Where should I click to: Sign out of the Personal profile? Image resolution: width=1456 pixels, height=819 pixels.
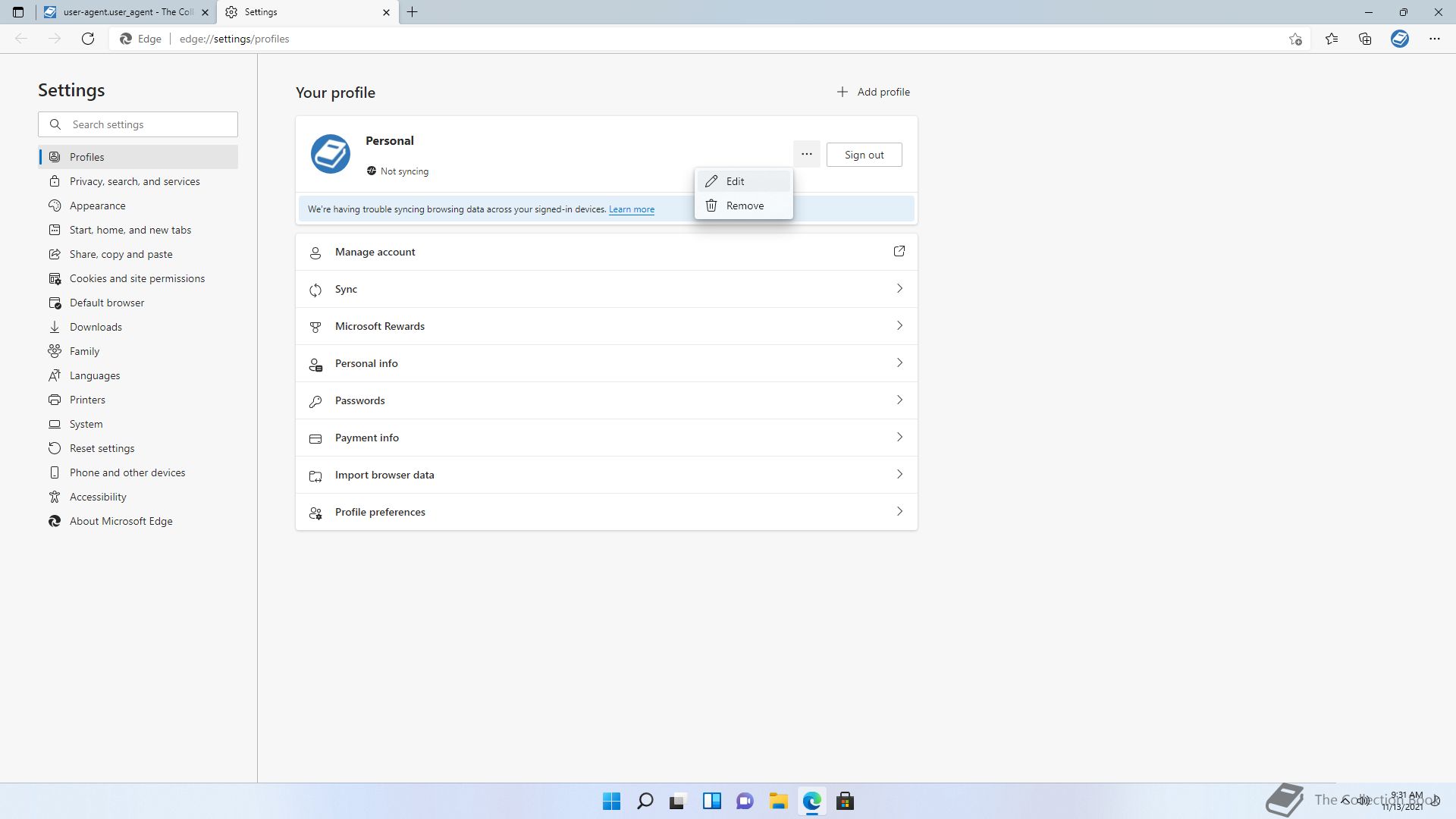pyautogui.click(x=864, y=155)
